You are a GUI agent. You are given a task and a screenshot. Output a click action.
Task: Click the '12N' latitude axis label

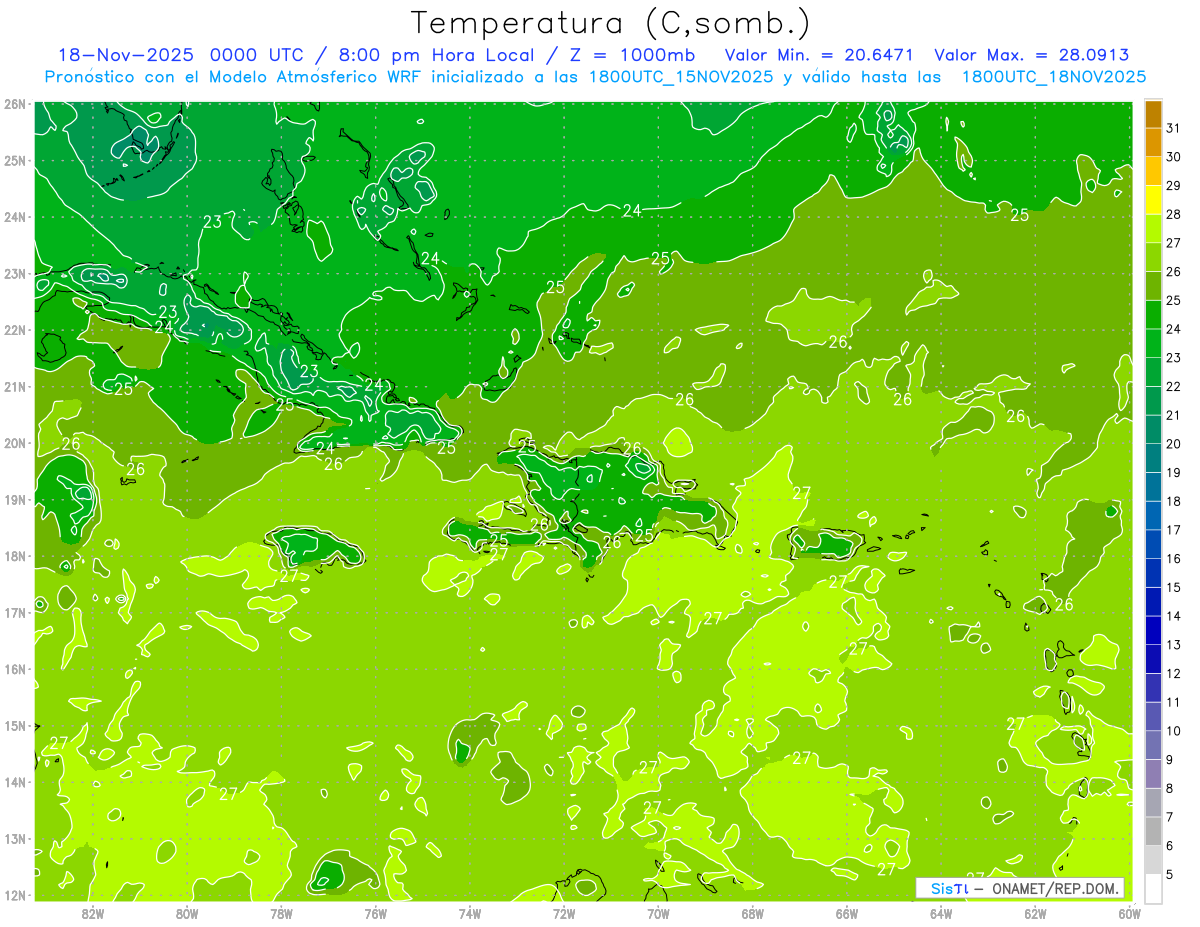pyautogui.click(x=14, y=895)
